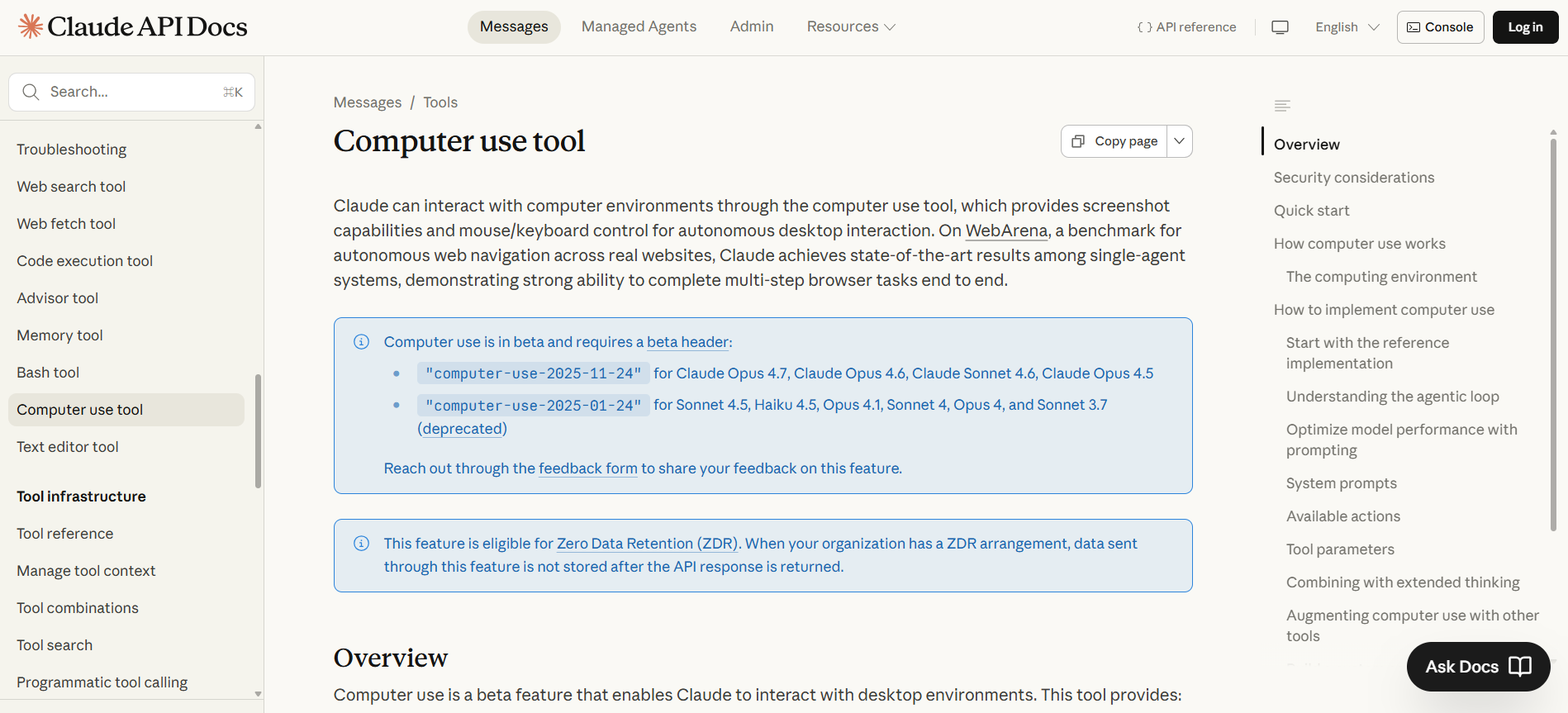Focus the Search input field

[131, 92]
